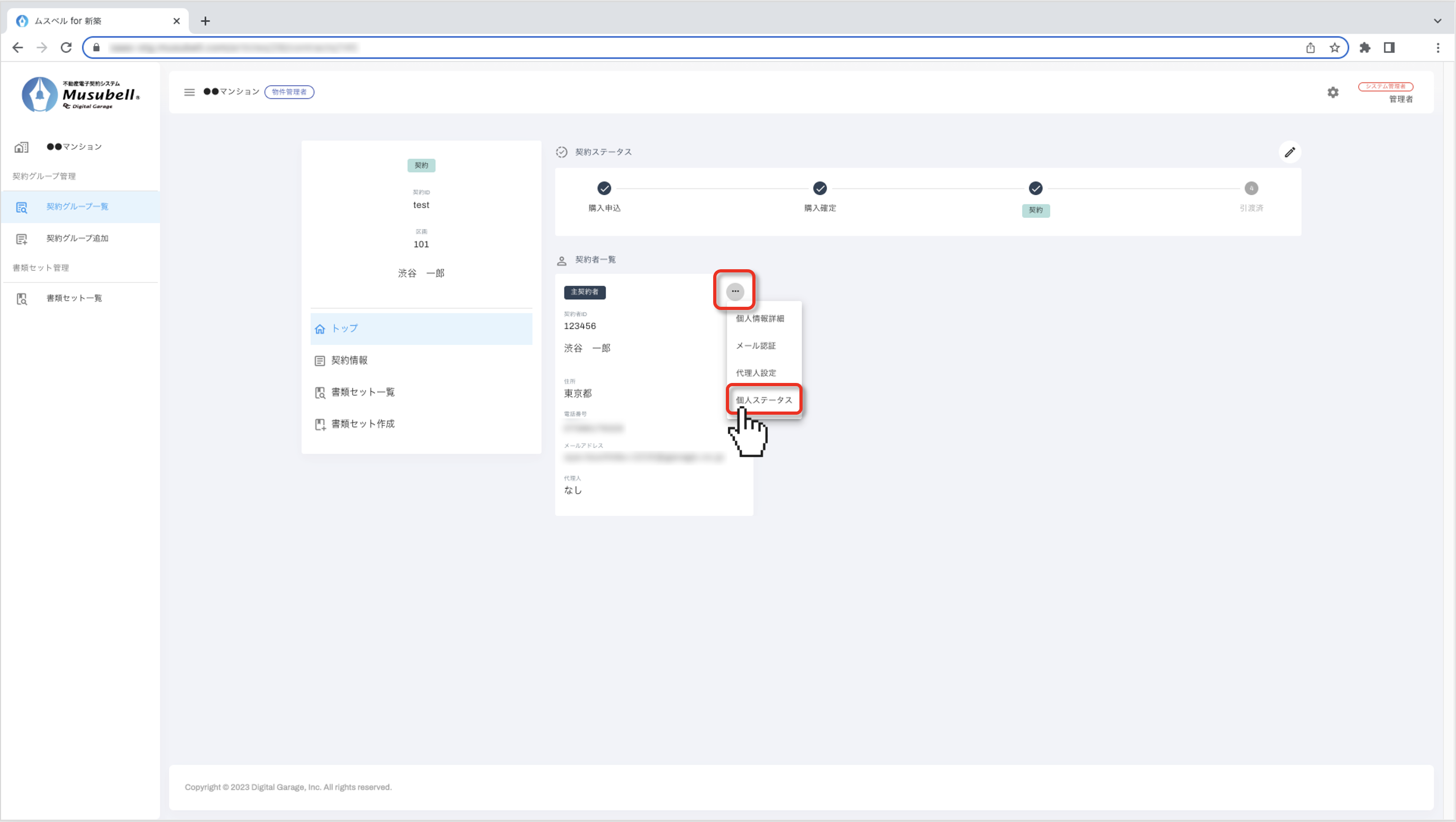Click the browser address bar
The width and height of the screenshot is (1456, 822).
point(678,48)
